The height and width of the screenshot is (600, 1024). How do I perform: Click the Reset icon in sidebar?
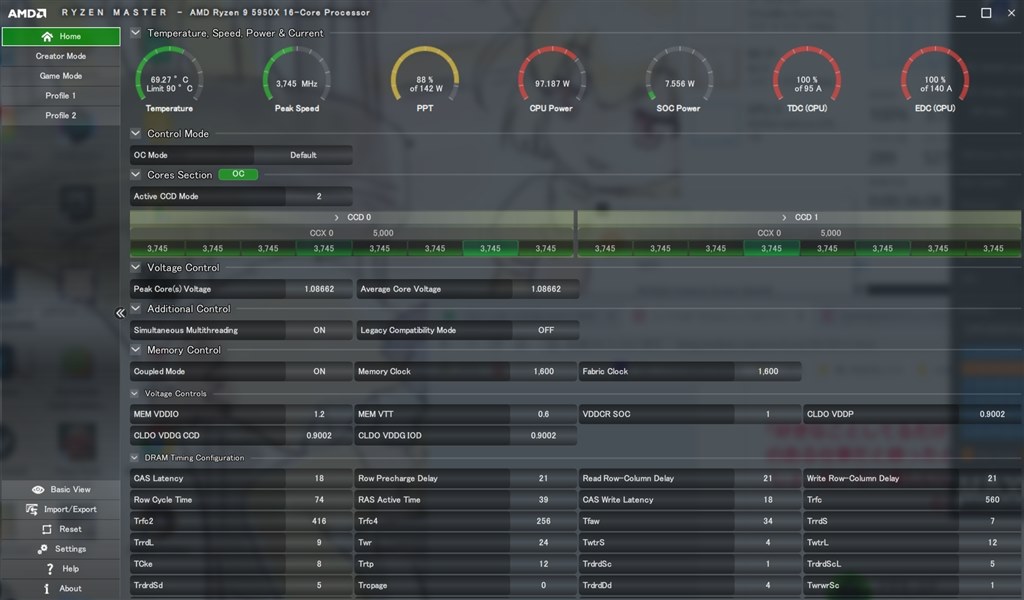pos(46,529)
